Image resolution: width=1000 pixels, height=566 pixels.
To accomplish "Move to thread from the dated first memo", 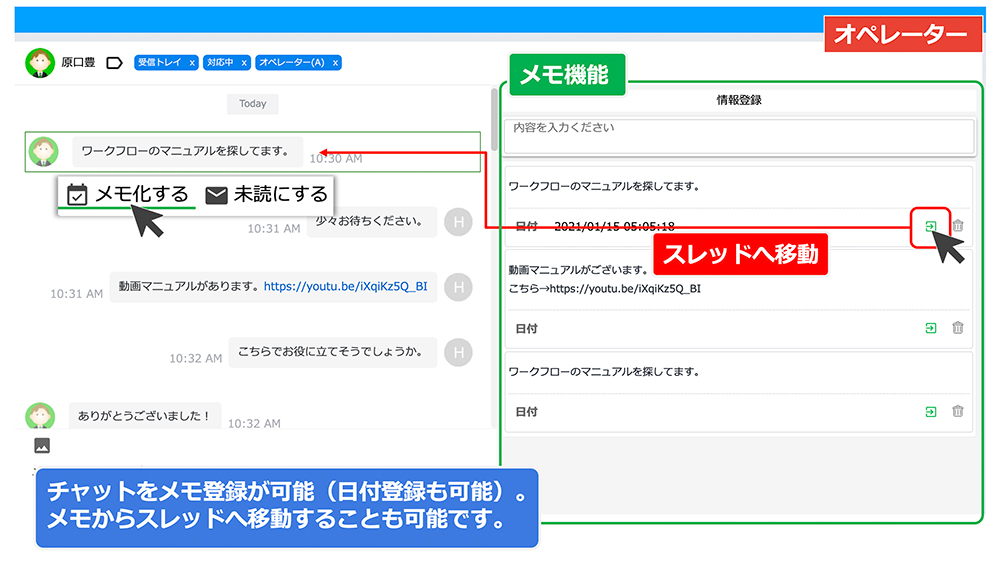I will tap(930, 226).
